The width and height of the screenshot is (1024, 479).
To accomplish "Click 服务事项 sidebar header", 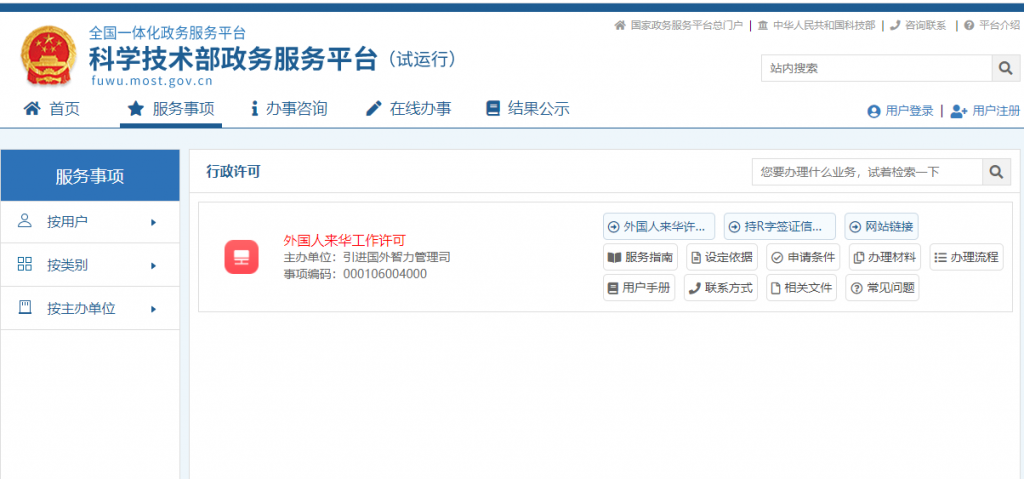I will (90, 176).
